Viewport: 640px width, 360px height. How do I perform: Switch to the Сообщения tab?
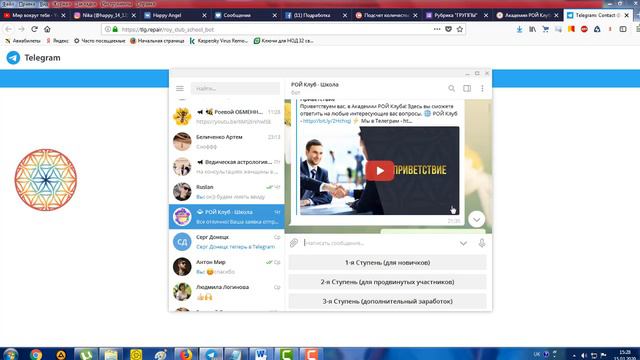pos(245,15)
